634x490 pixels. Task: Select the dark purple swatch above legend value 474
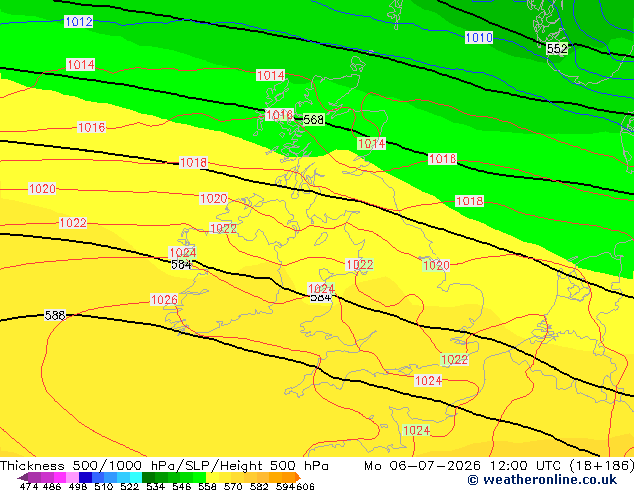click(34, 477)
